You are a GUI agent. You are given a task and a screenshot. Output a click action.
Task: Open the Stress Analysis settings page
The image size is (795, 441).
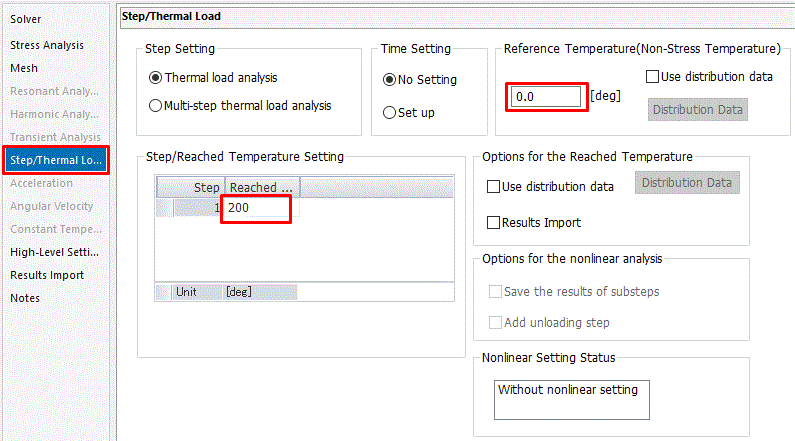pos(47,45)
